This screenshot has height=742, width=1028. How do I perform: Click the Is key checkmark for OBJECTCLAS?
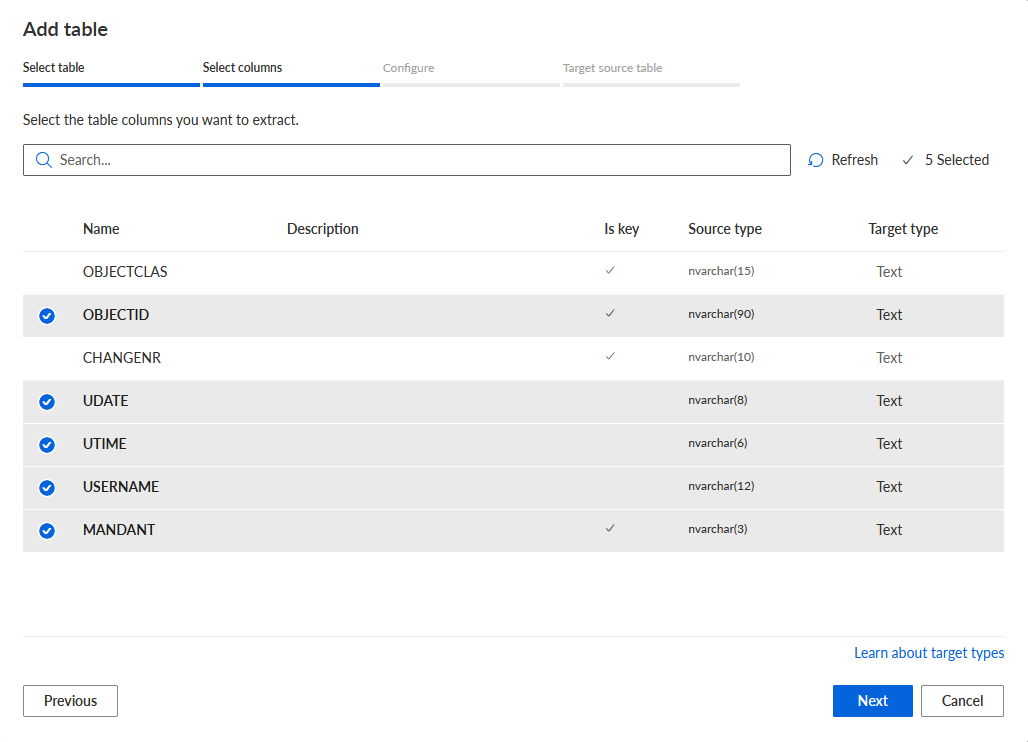pos(610,270)
